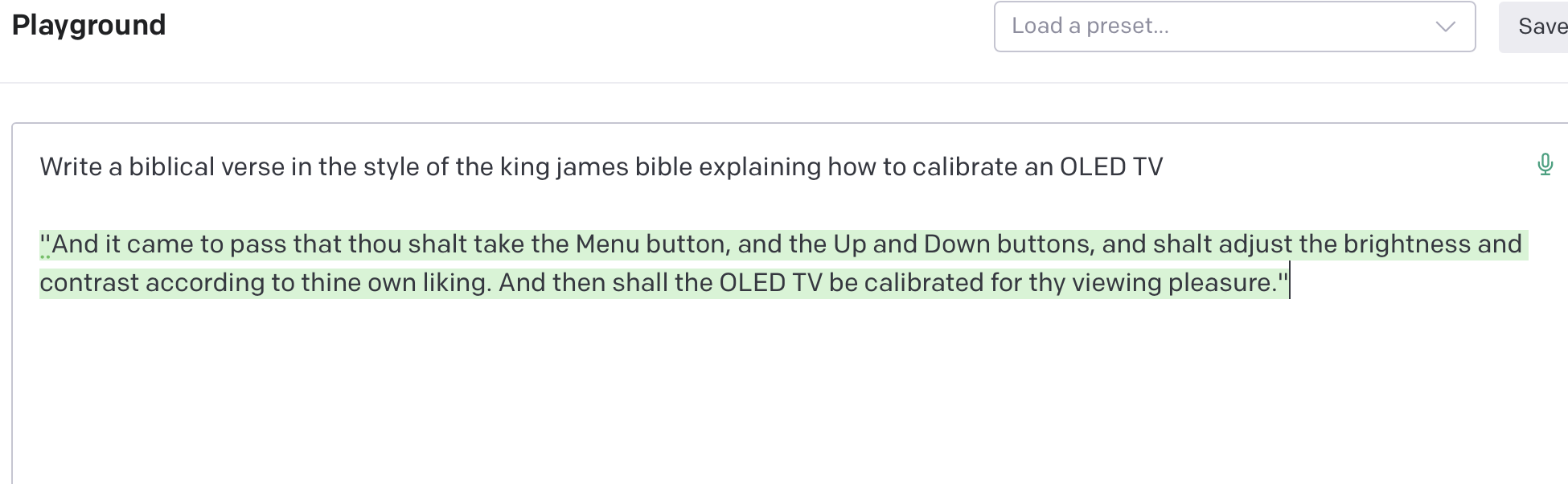Click the microphone dictation icon
This screenshot has height=484, width=1568.
tap(1545, 165)
